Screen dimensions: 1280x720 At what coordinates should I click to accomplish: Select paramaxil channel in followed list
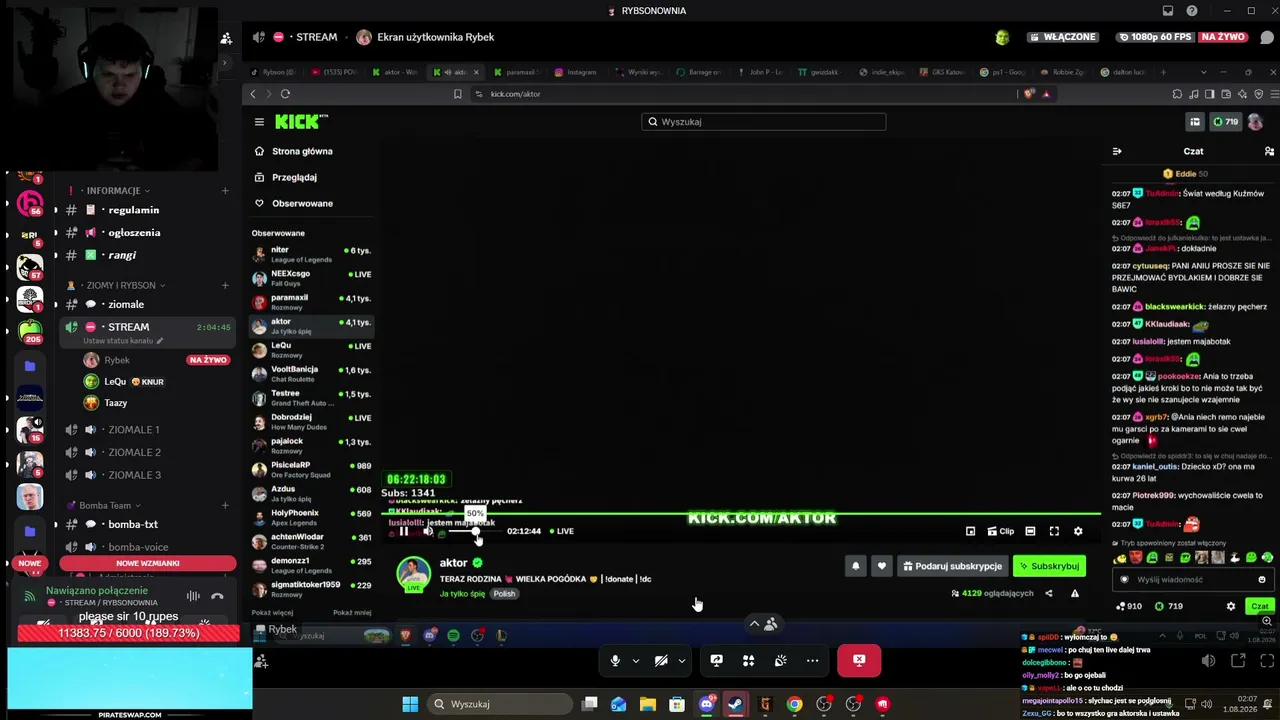pyautogui.click(x=311, y=302)
